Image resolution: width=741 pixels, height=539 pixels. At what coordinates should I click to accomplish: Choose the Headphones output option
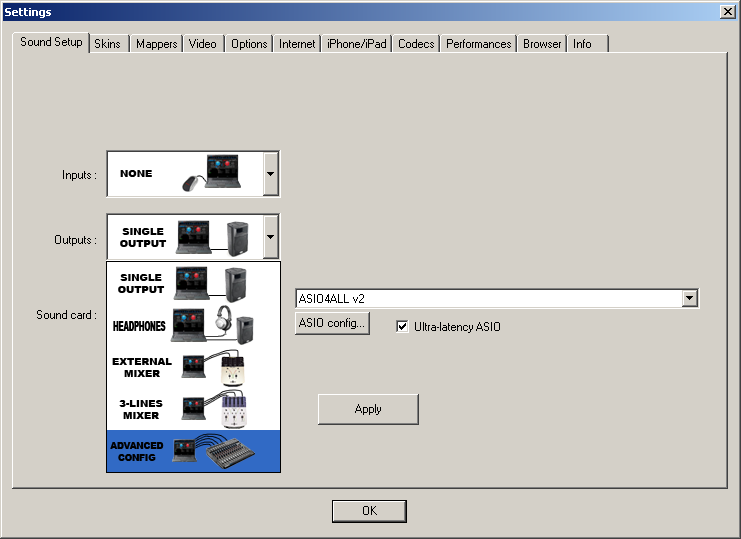point(193,325)
